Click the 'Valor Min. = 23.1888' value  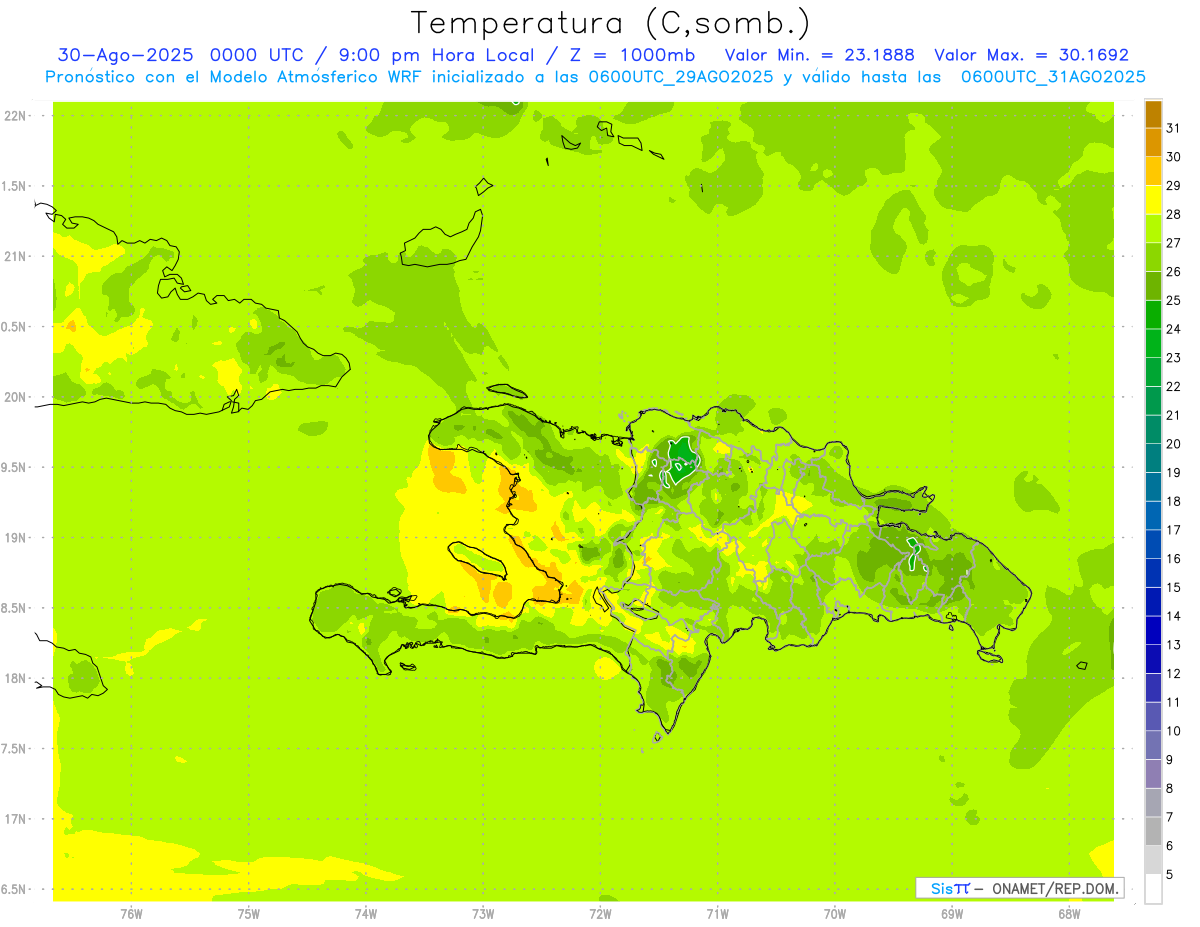pyautogui.click(x=820, y=55)
